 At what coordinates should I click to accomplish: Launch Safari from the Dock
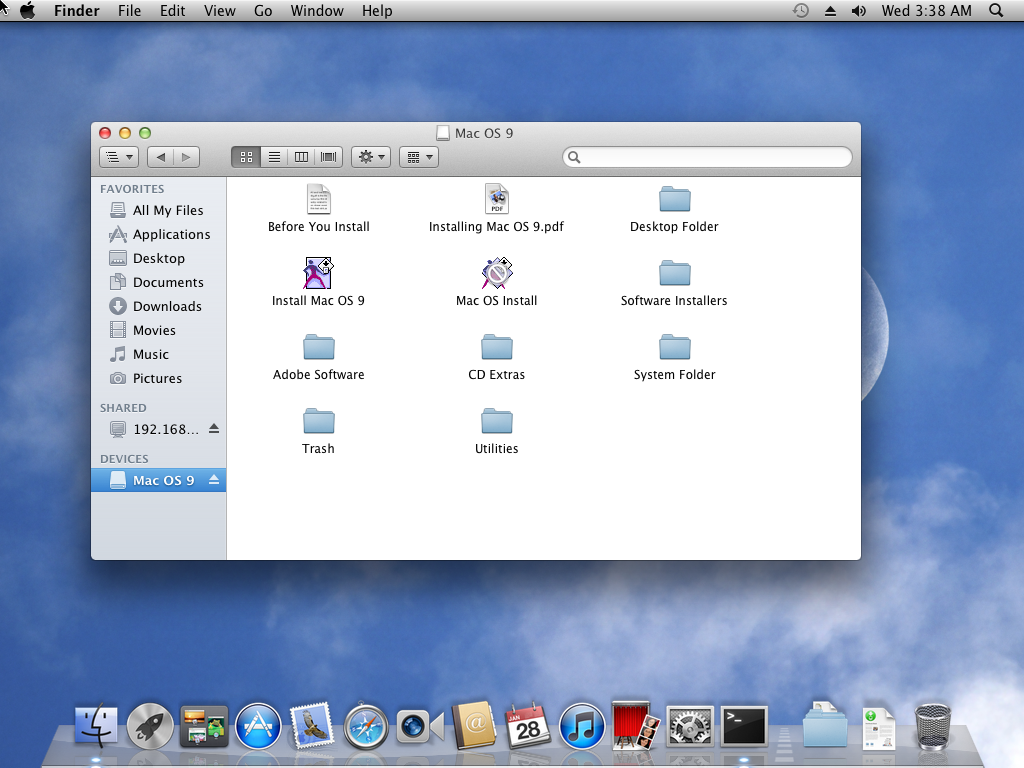366,726
